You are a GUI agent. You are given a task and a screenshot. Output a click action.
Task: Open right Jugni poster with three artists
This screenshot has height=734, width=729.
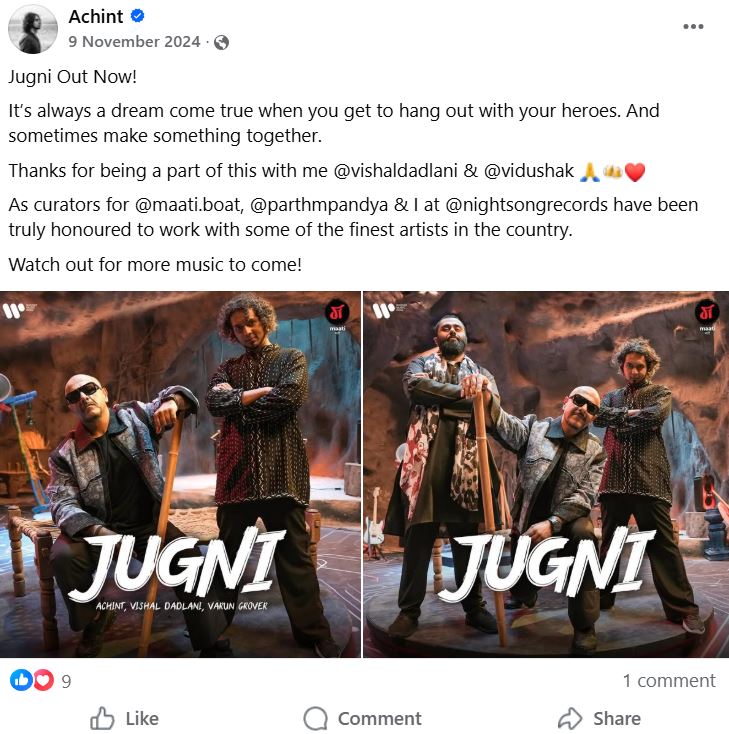[546, 474]
